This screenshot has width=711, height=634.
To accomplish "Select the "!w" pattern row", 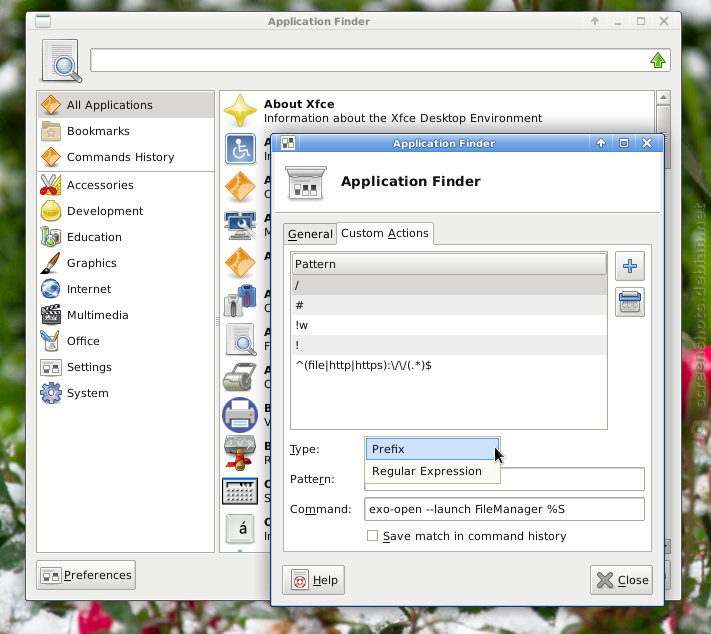I will pyautogui.click(x=449, y=325).
